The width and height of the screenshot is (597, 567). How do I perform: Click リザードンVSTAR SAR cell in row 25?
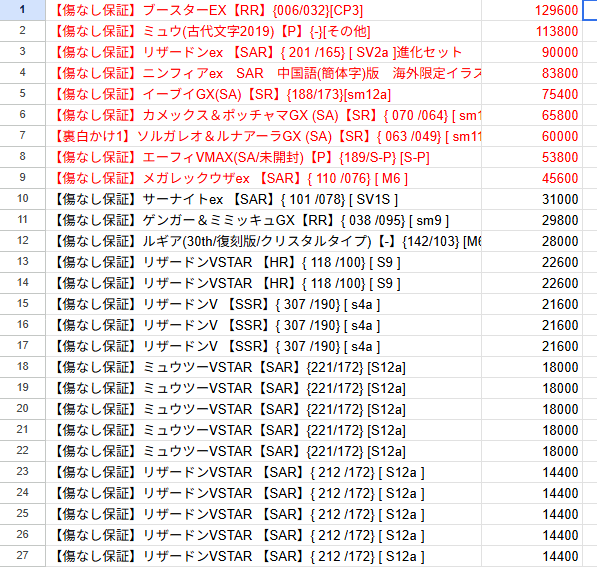click(x=263, y=514)
